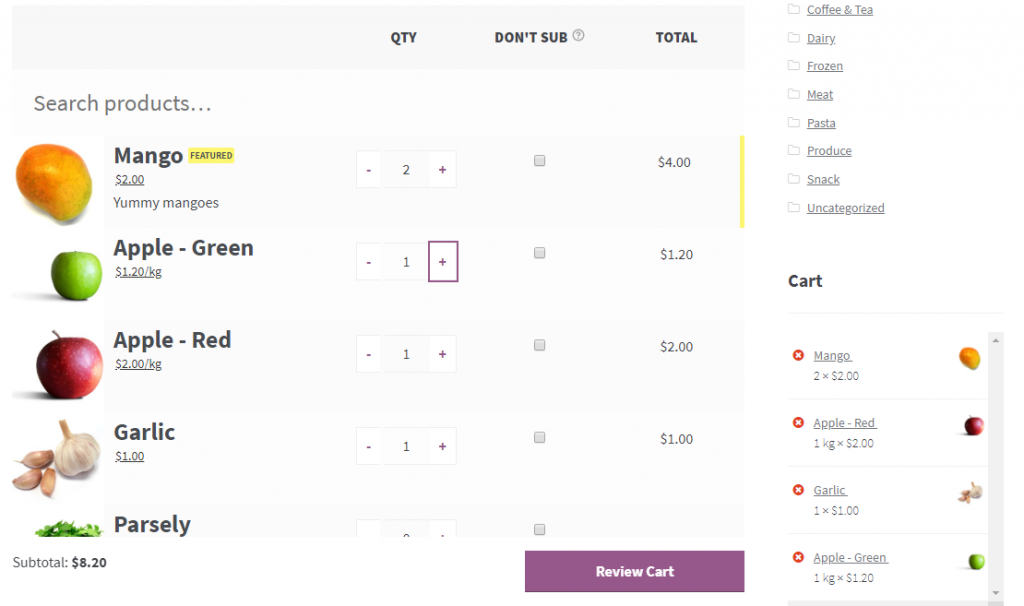The height and width of the screenshot is (606, 1024).
Task: Click the Pasta folder icon
Action: tap(793, 122)
